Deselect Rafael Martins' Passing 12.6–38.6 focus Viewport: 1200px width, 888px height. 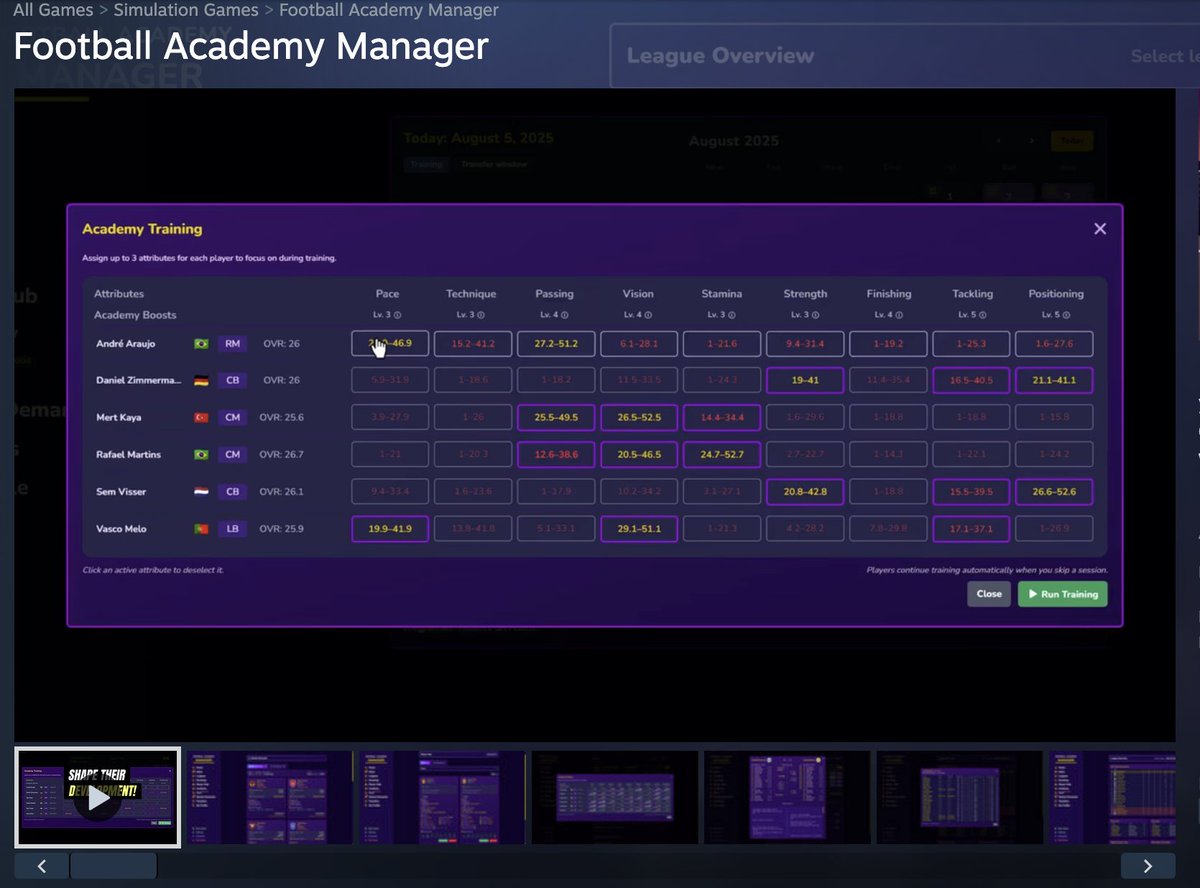[556, 455]
